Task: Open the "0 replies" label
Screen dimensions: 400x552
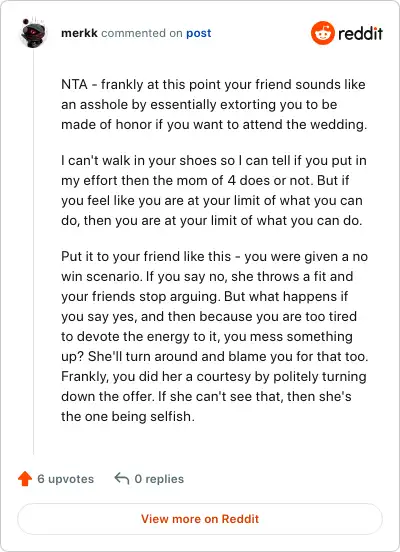Action: [159, 479]
